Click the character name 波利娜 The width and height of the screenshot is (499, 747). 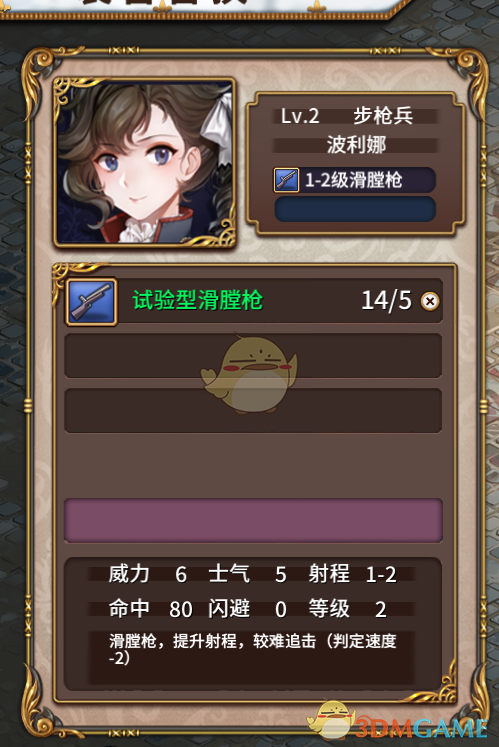coord(356,144)
